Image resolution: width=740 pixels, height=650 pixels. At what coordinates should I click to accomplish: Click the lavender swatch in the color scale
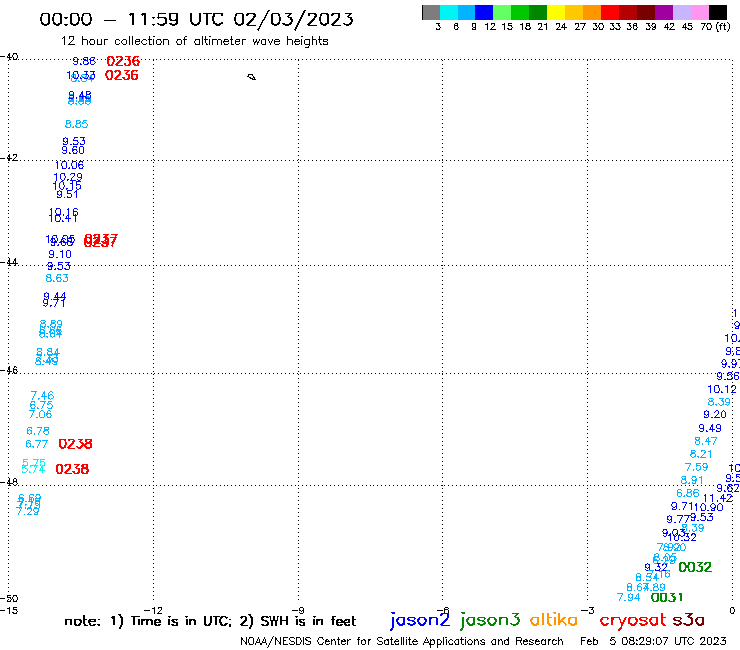[x=681, y=12]
